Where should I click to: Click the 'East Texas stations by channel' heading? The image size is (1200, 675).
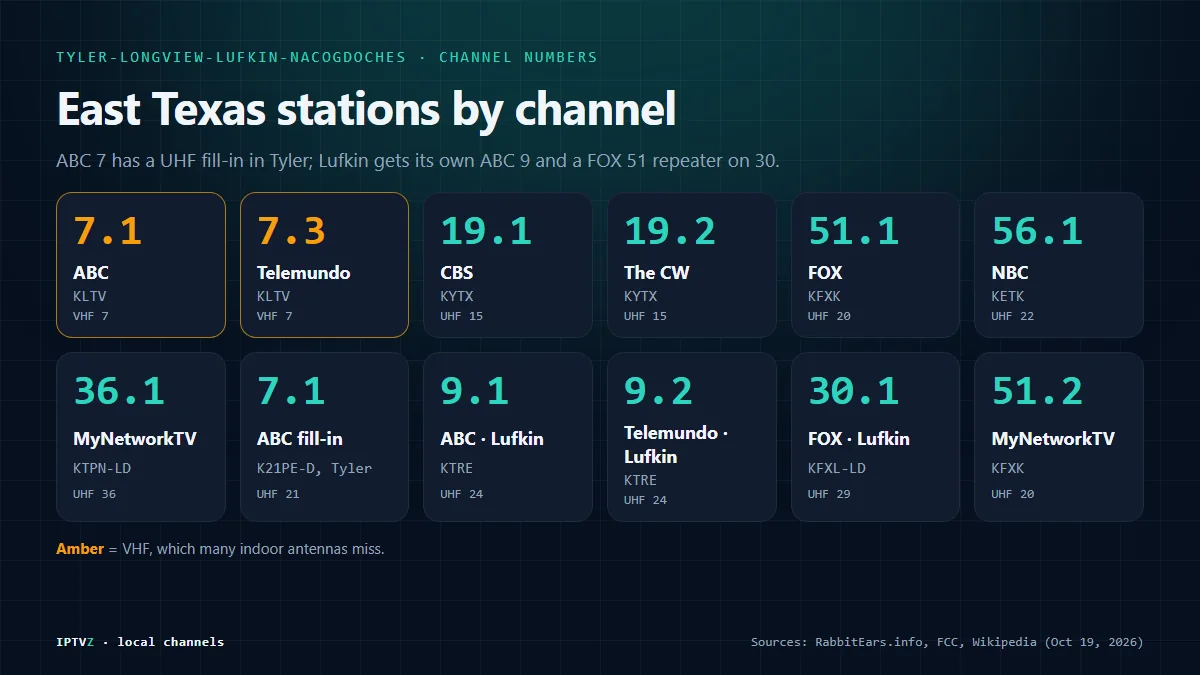pyautogui.click(x=367, y=108)
